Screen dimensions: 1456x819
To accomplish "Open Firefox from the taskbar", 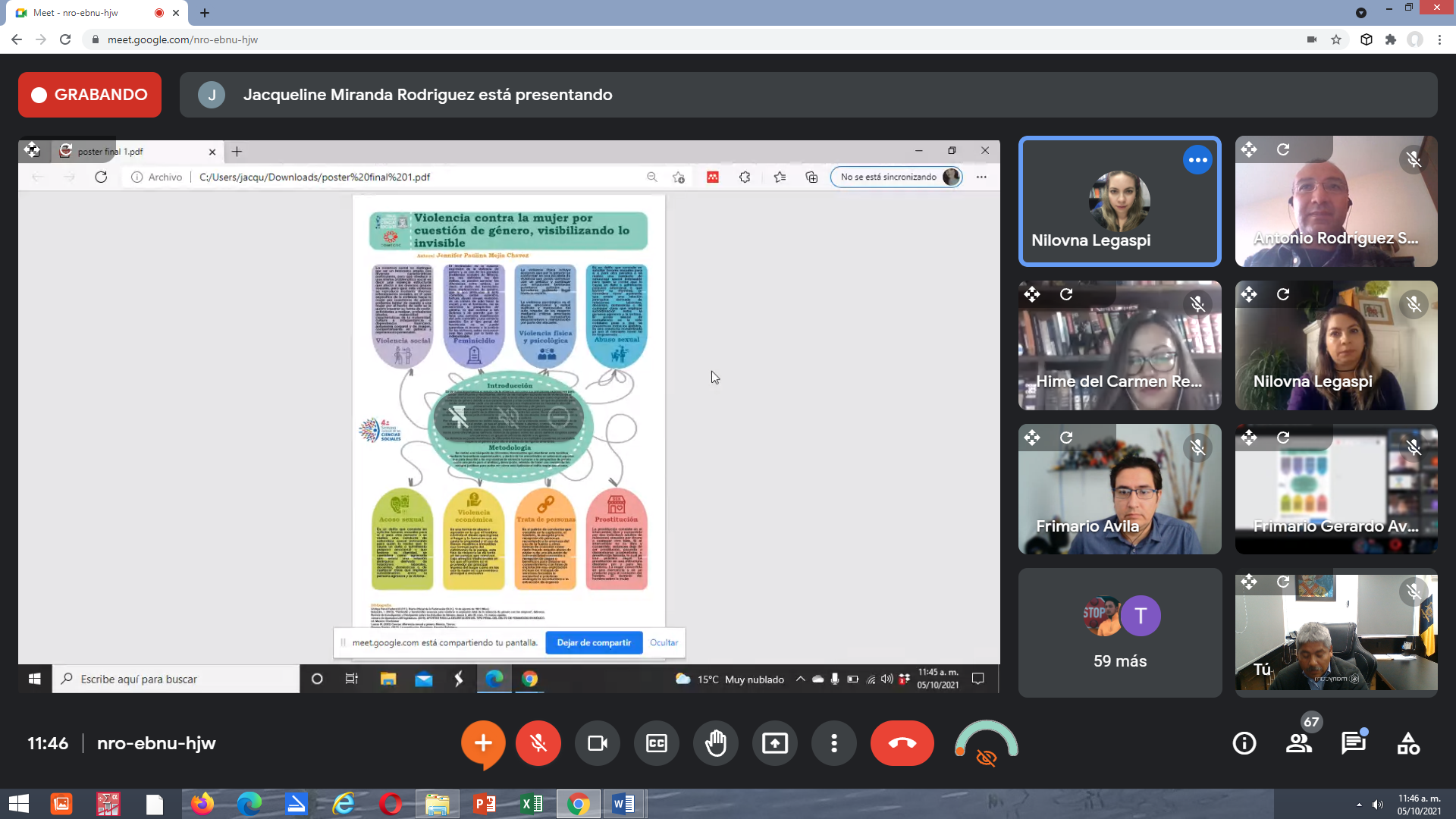I will pos(202,804).
